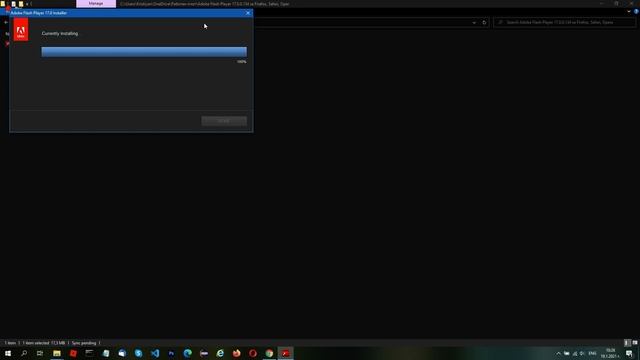
Task: Refresh the File Explorer address bar
Action: [x=484, y=22]
